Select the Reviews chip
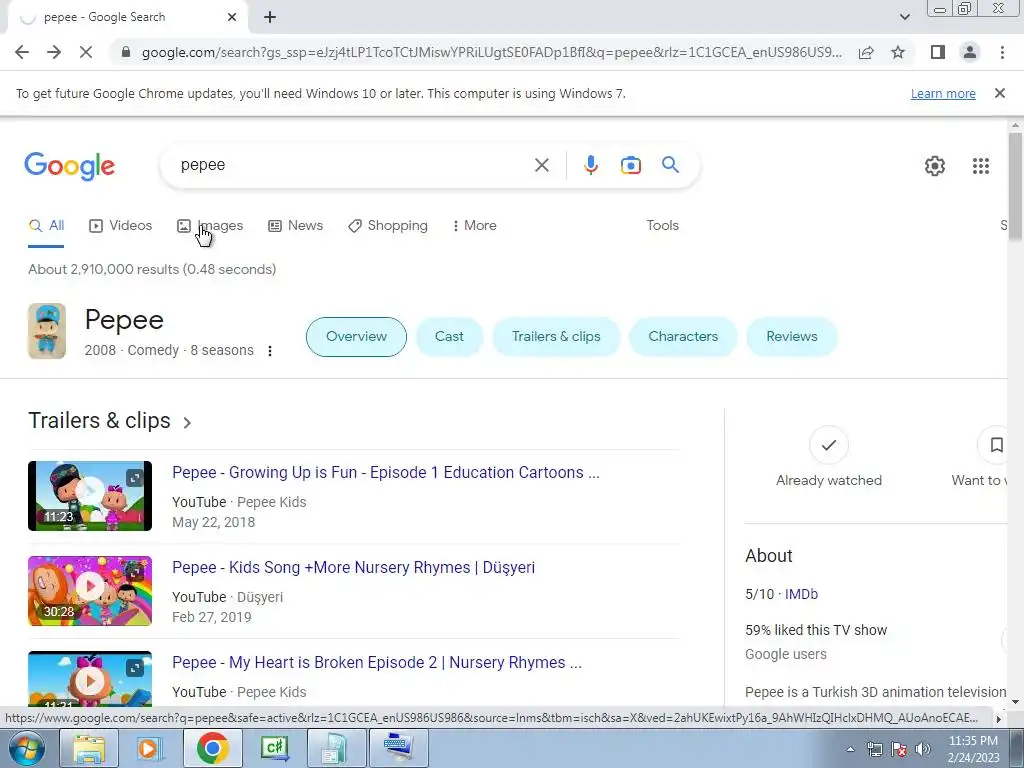 click(x=792, y=337)
